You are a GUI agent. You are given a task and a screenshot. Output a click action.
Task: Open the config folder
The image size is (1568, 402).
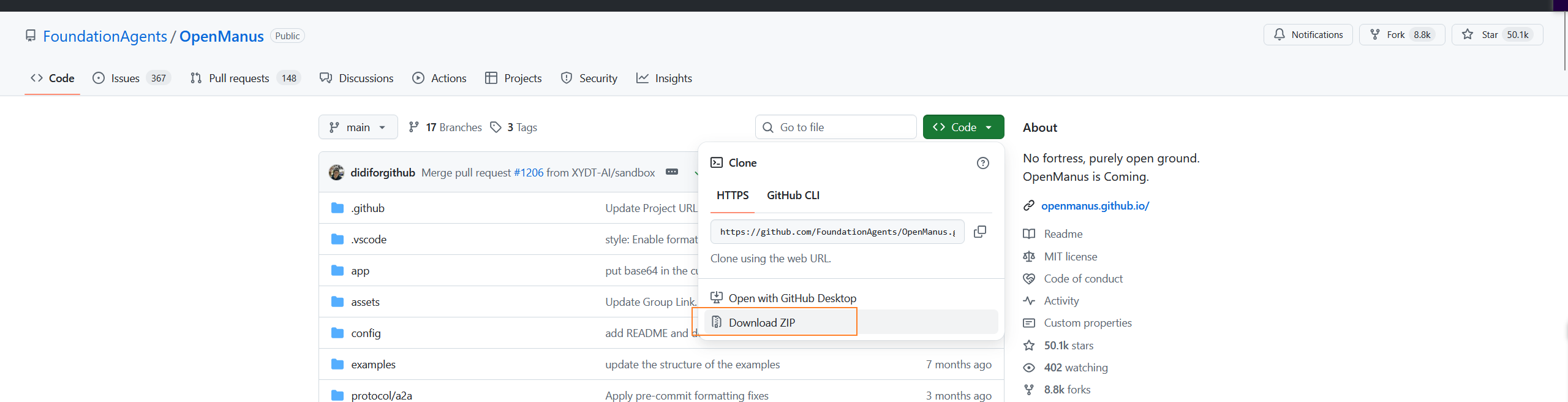pyautogui.click(x=366, y=333)
